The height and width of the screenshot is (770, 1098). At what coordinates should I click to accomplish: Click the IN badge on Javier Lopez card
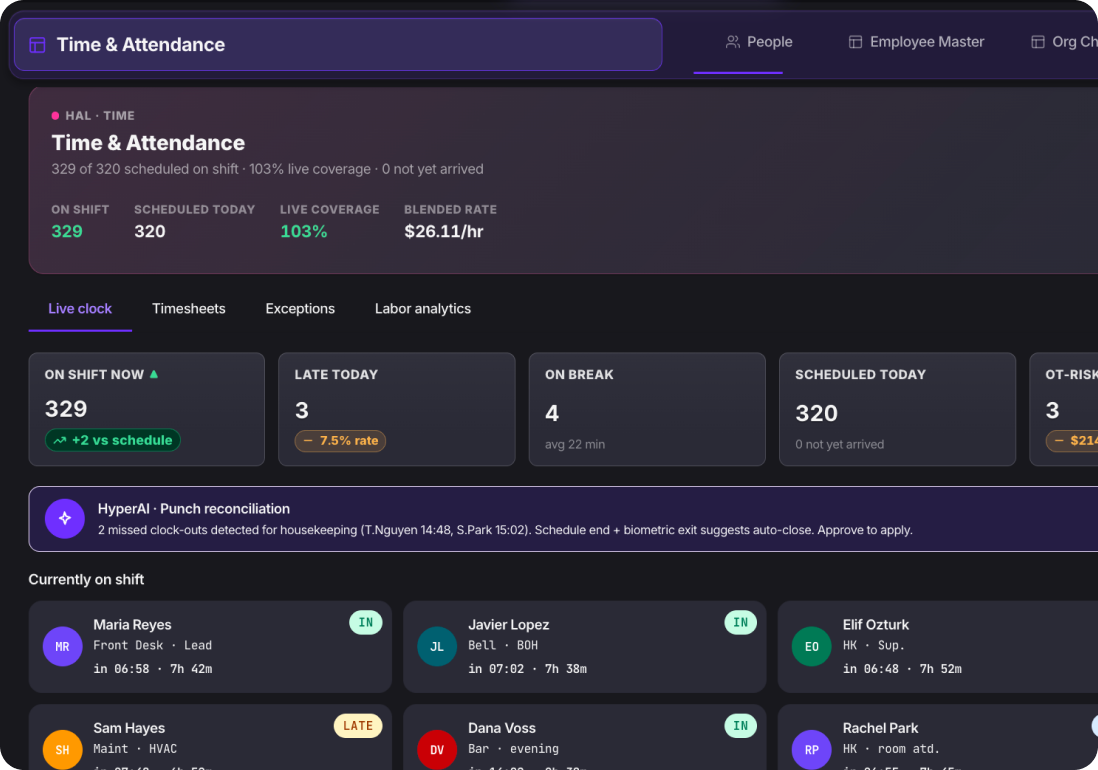click(x=740, y=622)
